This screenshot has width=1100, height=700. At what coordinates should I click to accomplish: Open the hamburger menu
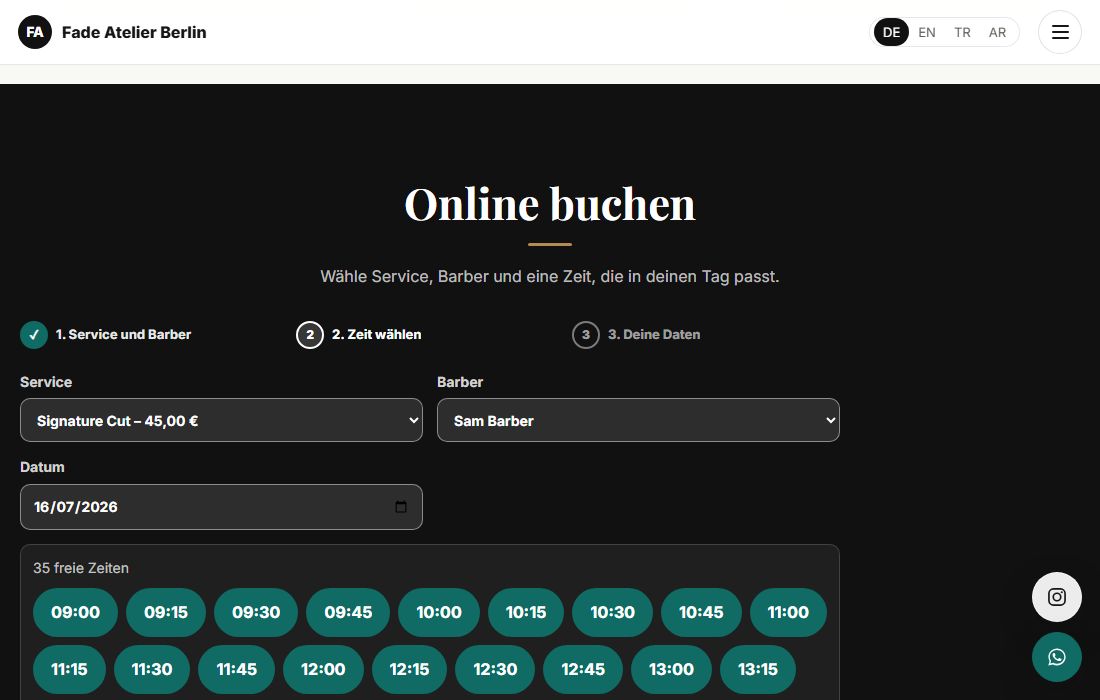coord(1059,32)
